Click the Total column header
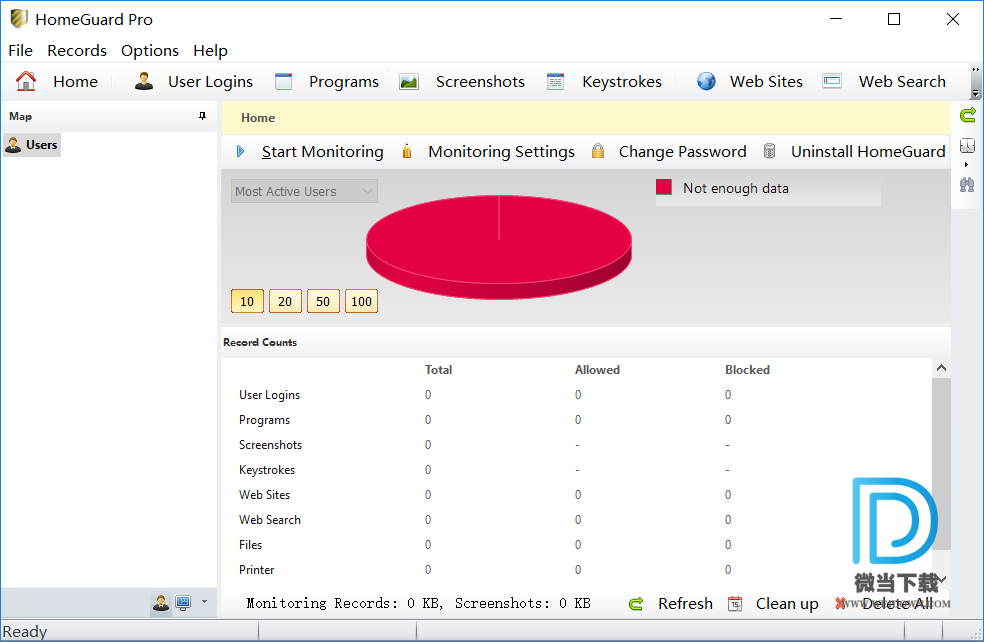 click(438, 370)
